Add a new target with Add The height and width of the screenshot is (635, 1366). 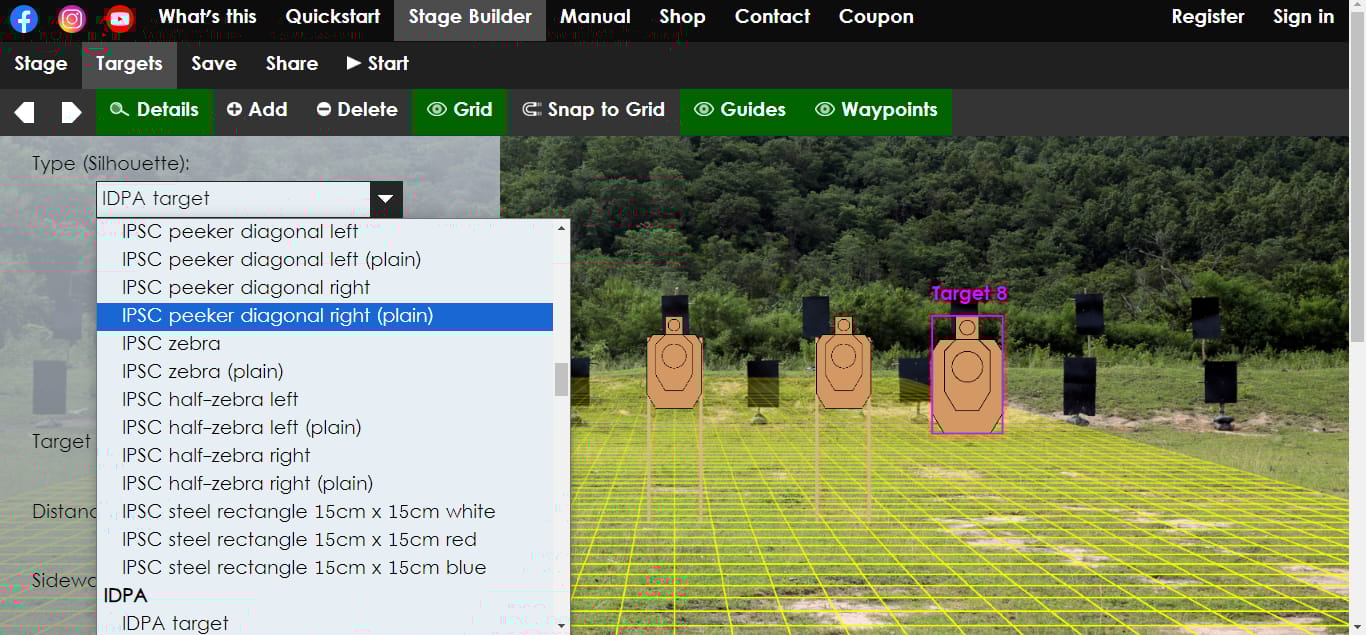point(257,110)
